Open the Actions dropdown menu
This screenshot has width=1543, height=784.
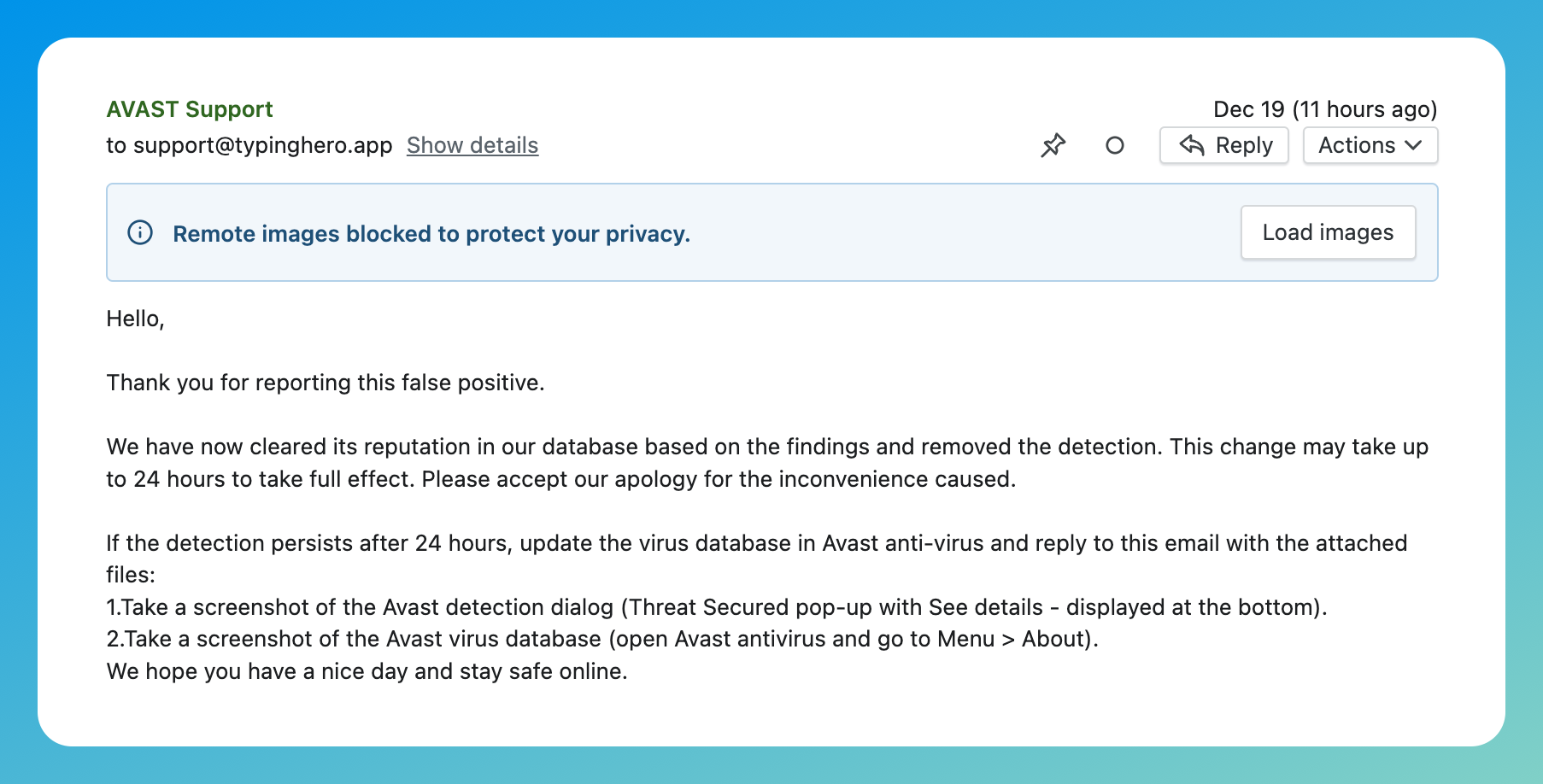[1370, 145]
